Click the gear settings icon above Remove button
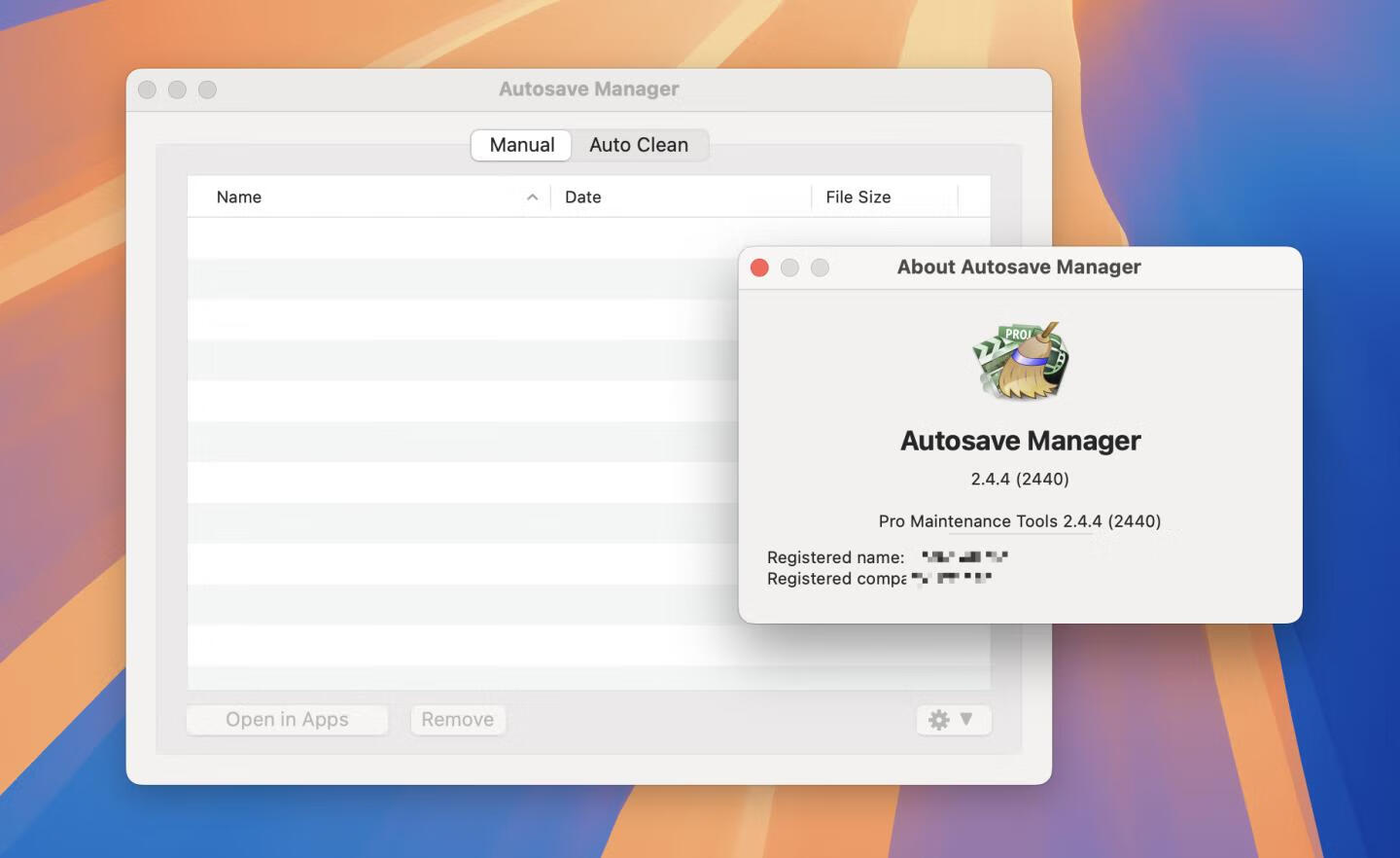1400x858 pixels. pyautogui.click(x=936, y=720)
